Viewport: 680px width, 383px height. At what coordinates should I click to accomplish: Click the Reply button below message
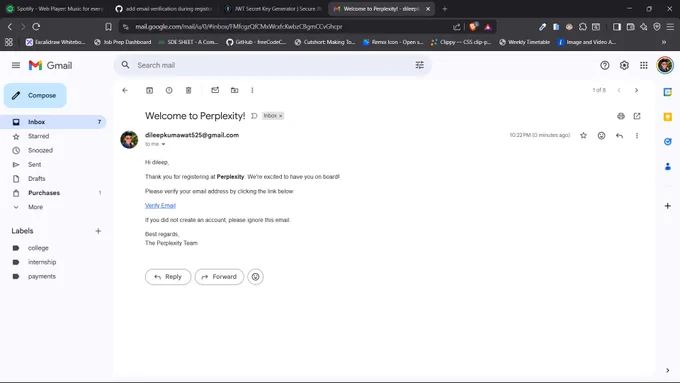168,277
